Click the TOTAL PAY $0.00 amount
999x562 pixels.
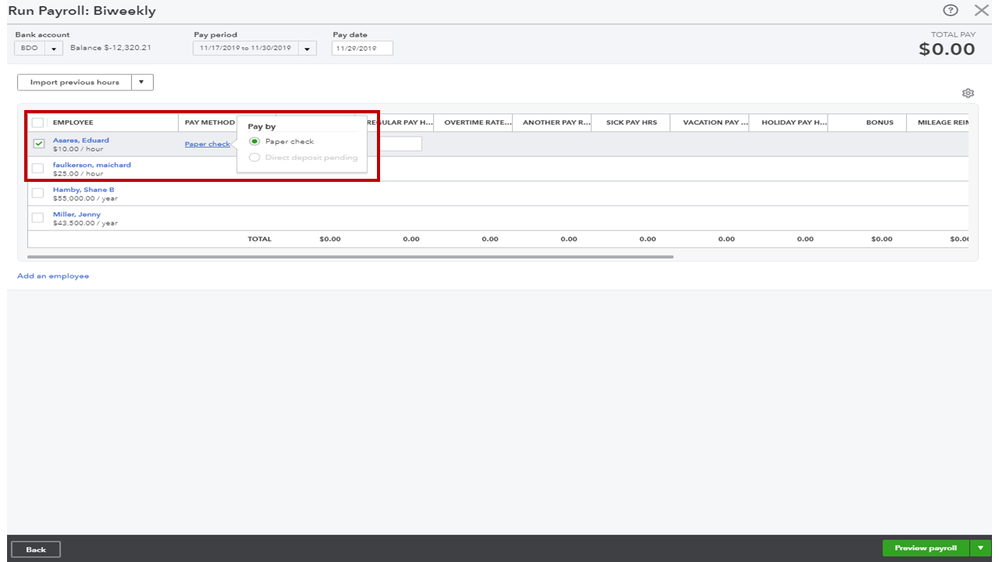pos(947,49)
